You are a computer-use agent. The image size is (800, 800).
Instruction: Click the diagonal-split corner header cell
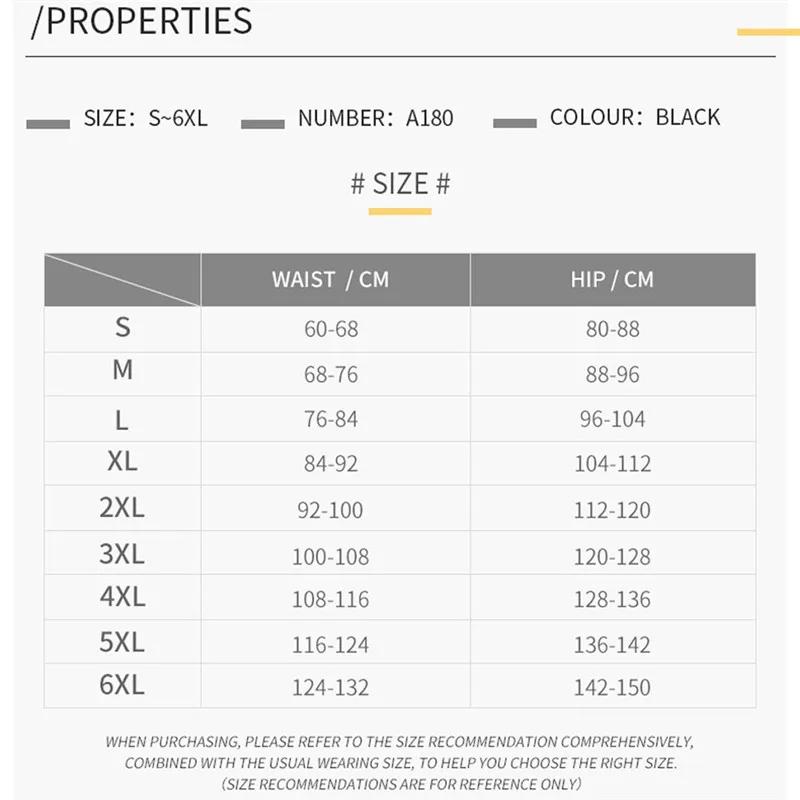pyautogui.click(x=122, y=279)
